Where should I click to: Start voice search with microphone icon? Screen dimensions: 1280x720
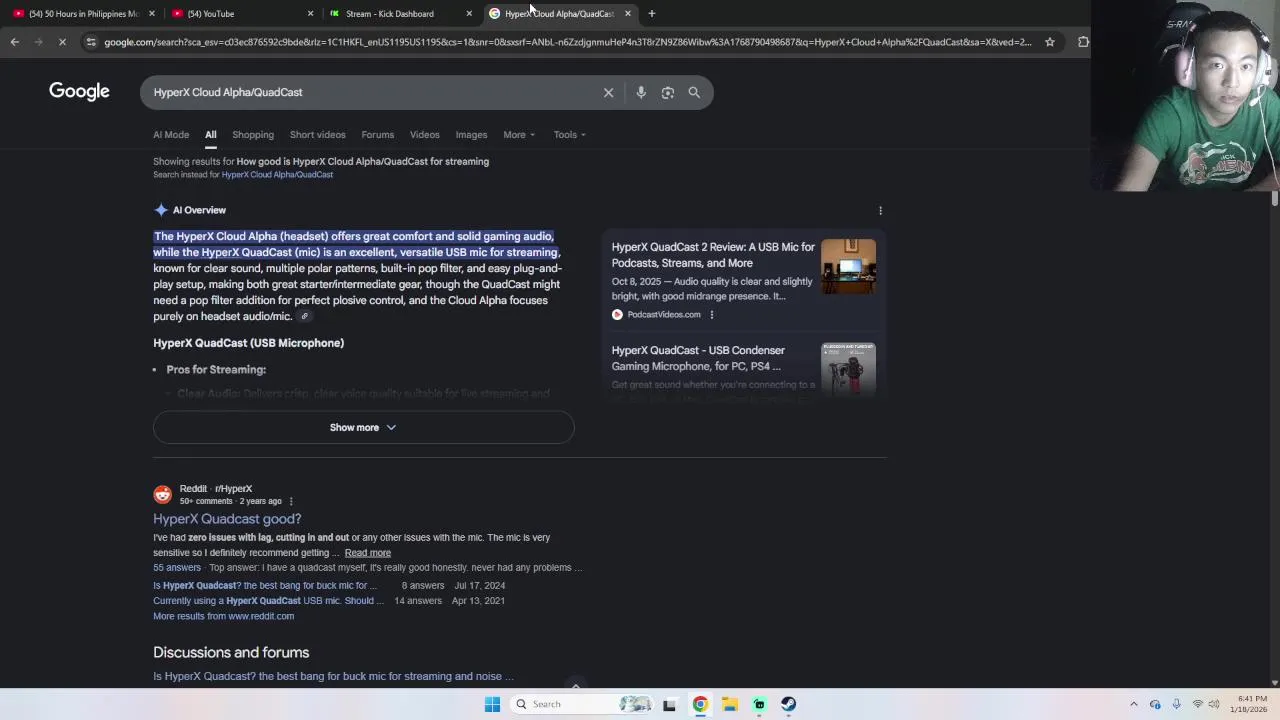(x=641, y=92)
